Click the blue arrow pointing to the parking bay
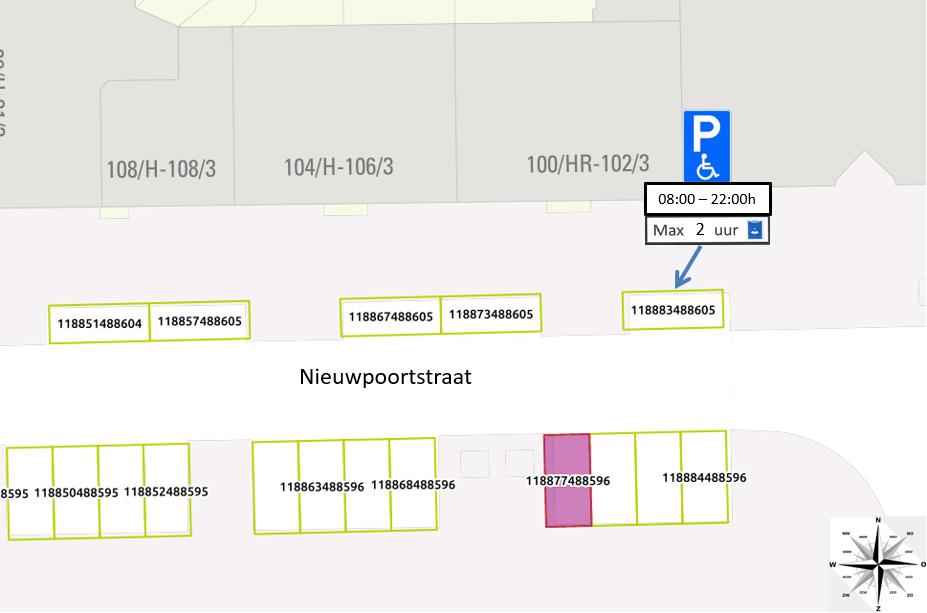Screen dimensions: 927x613 pyautogui.click(x=689, y=266)
